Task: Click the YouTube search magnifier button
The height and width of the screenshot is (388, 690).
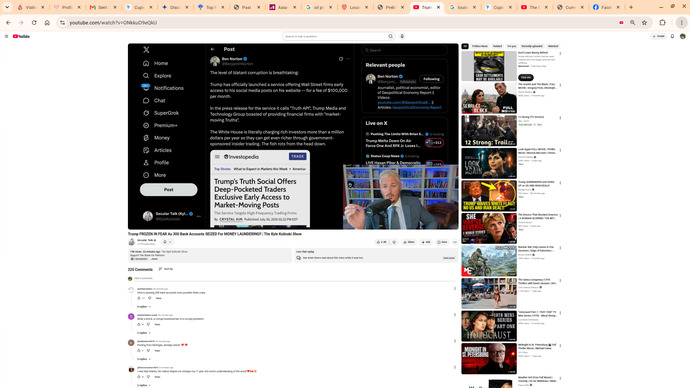Action: 390,37
